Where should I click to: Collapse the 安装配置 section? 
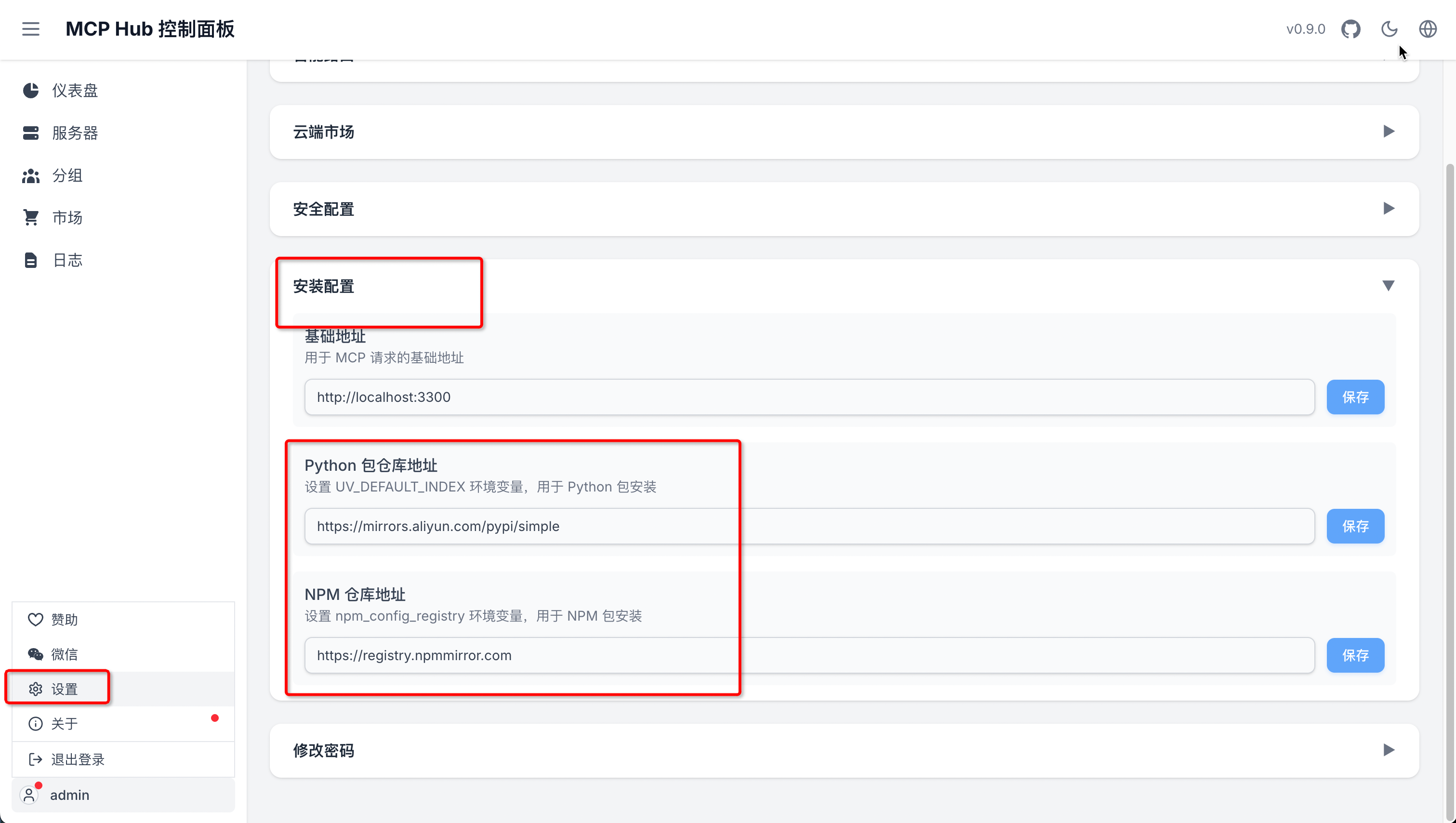(x=845, y=286)
